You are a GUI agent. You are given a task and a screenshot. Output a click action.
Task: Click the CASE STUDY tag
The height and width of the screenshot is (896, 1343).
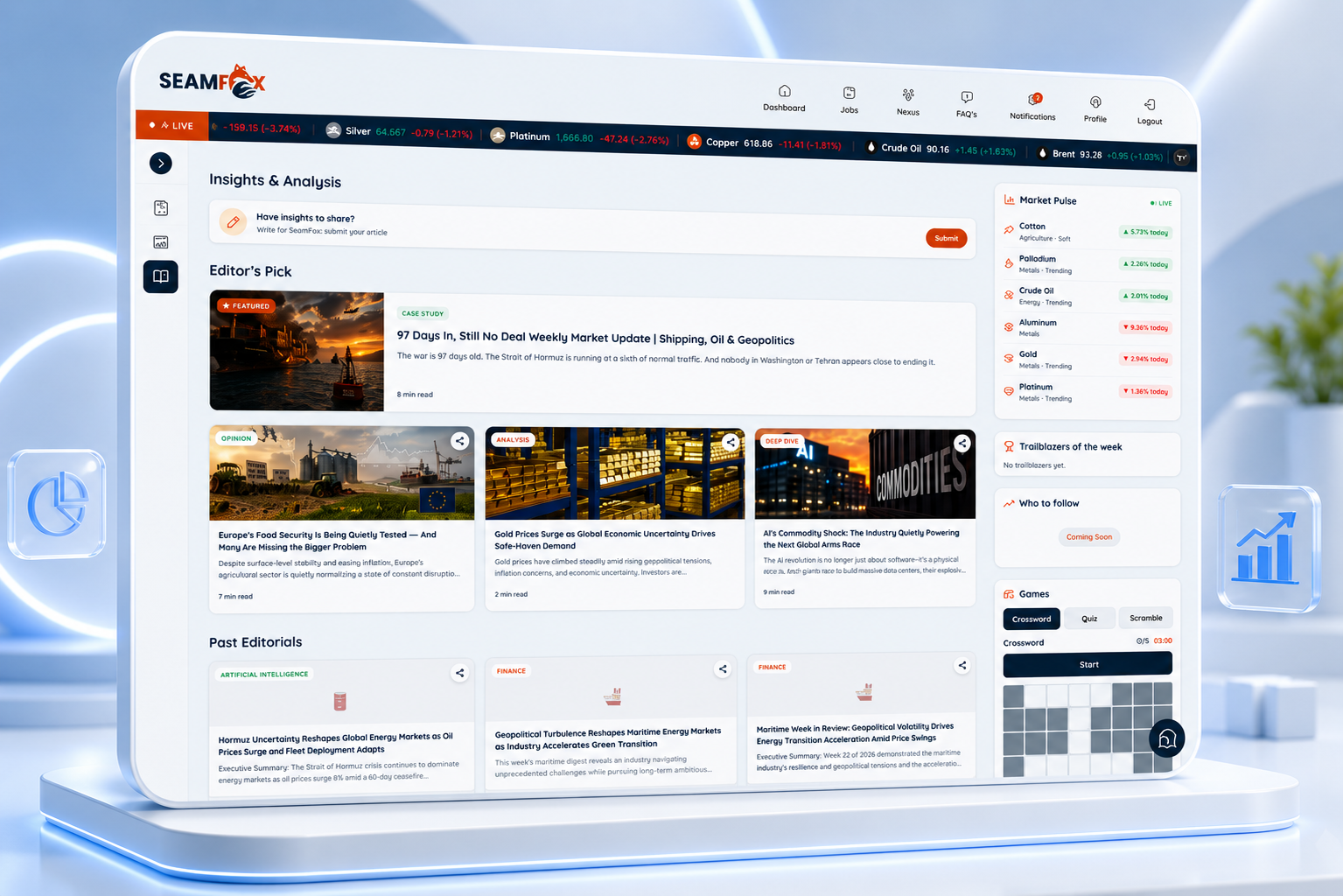pyautogui.click(x=423, y=313)
